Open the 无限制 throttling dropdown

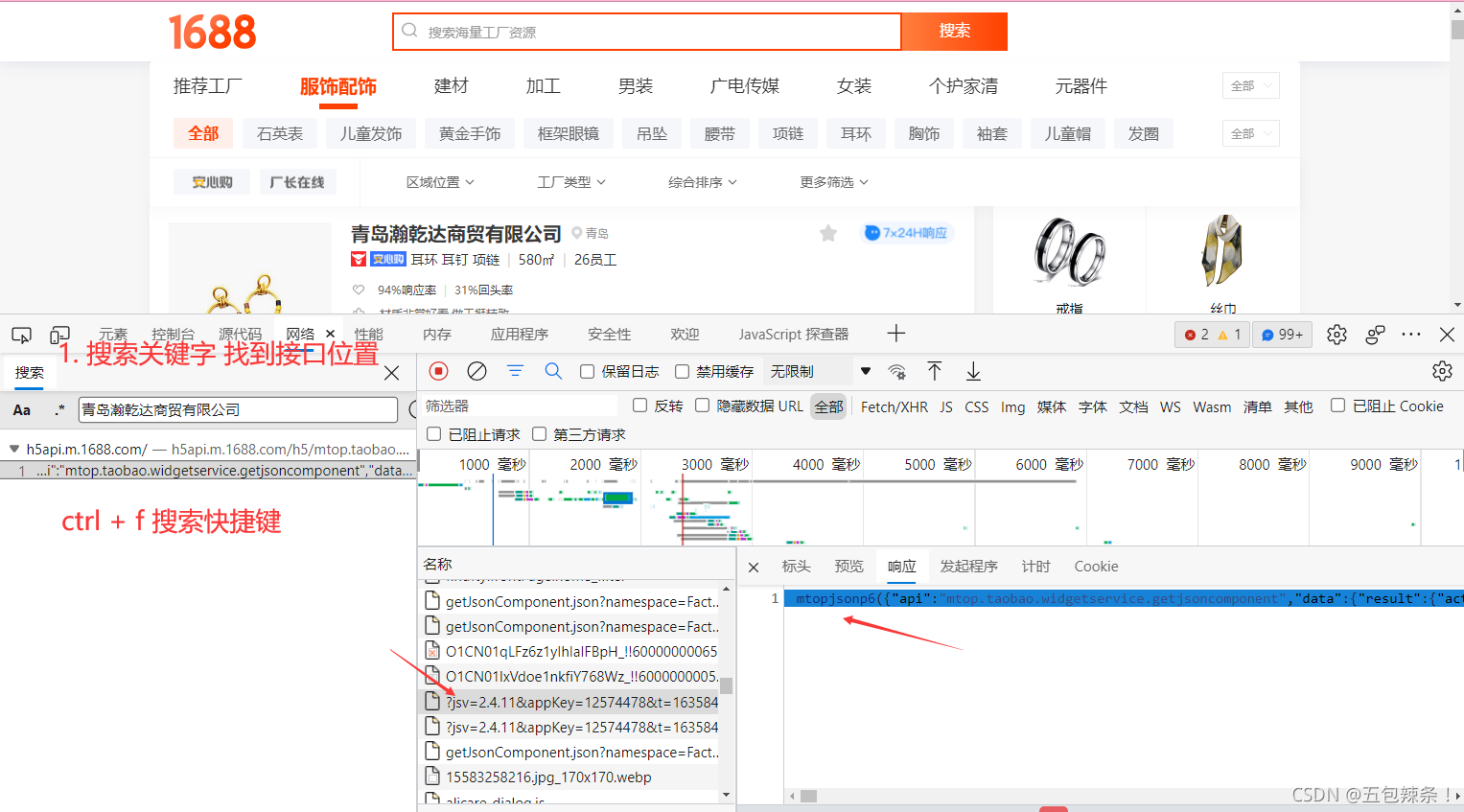pyautogui.click(x=821, y=371)
